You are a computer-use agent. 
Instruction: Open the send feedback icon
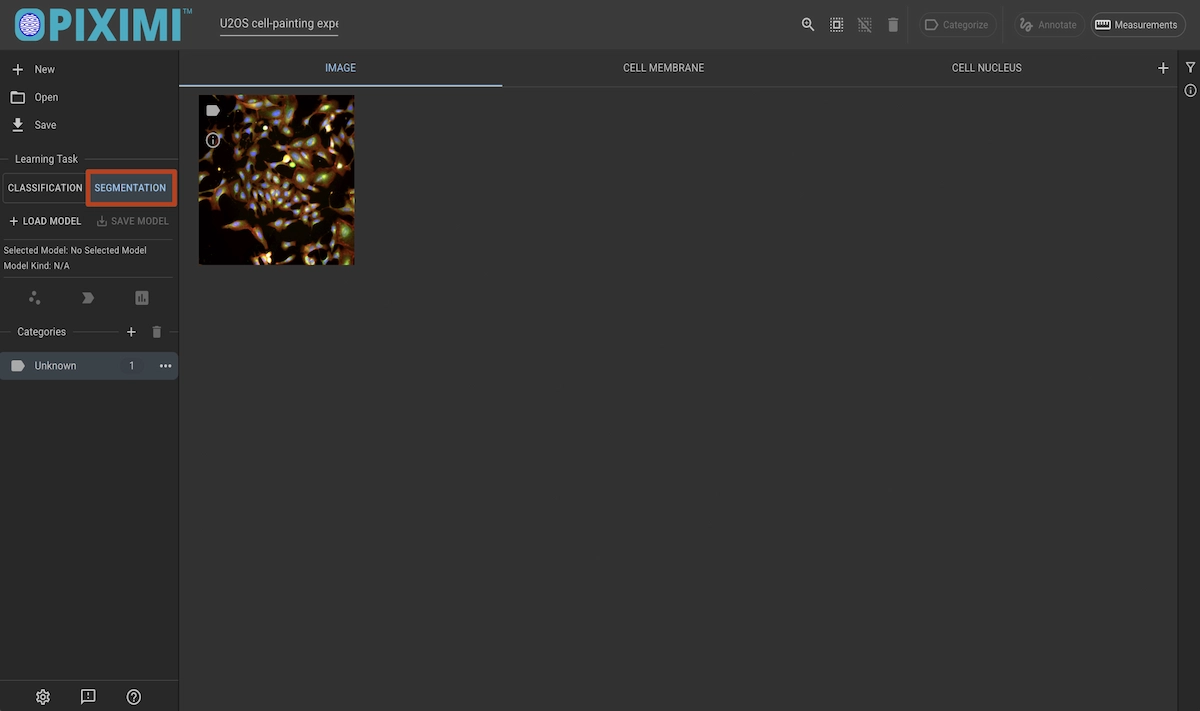click(x=88, y=697)
